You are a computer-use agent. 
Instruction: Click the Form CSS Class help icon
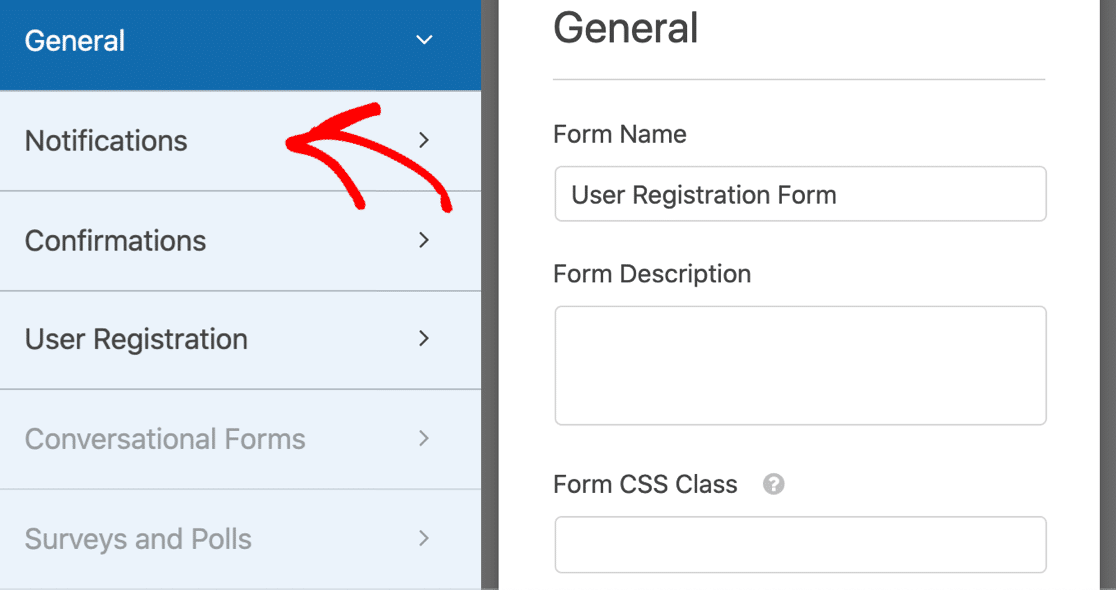[x=774, y=485]
